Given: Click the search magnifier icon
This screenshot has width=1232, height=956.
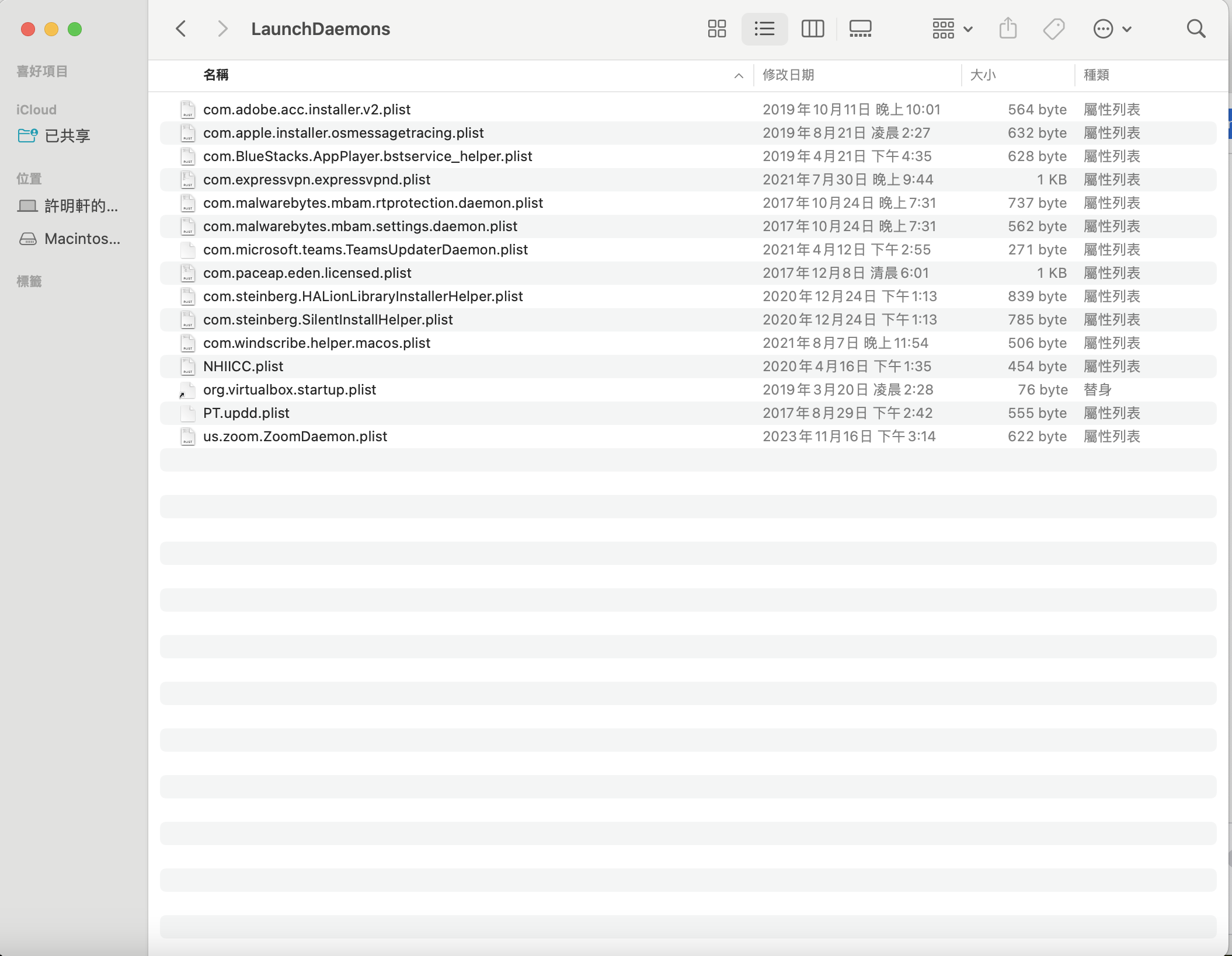Looking at the screenshot, I should [1196, 29].
